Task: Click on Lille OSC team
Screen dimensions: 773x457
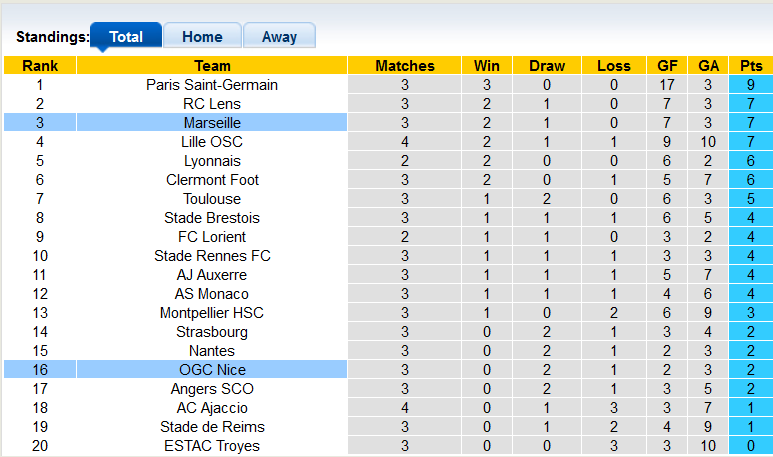Action: tap(212, 142)
